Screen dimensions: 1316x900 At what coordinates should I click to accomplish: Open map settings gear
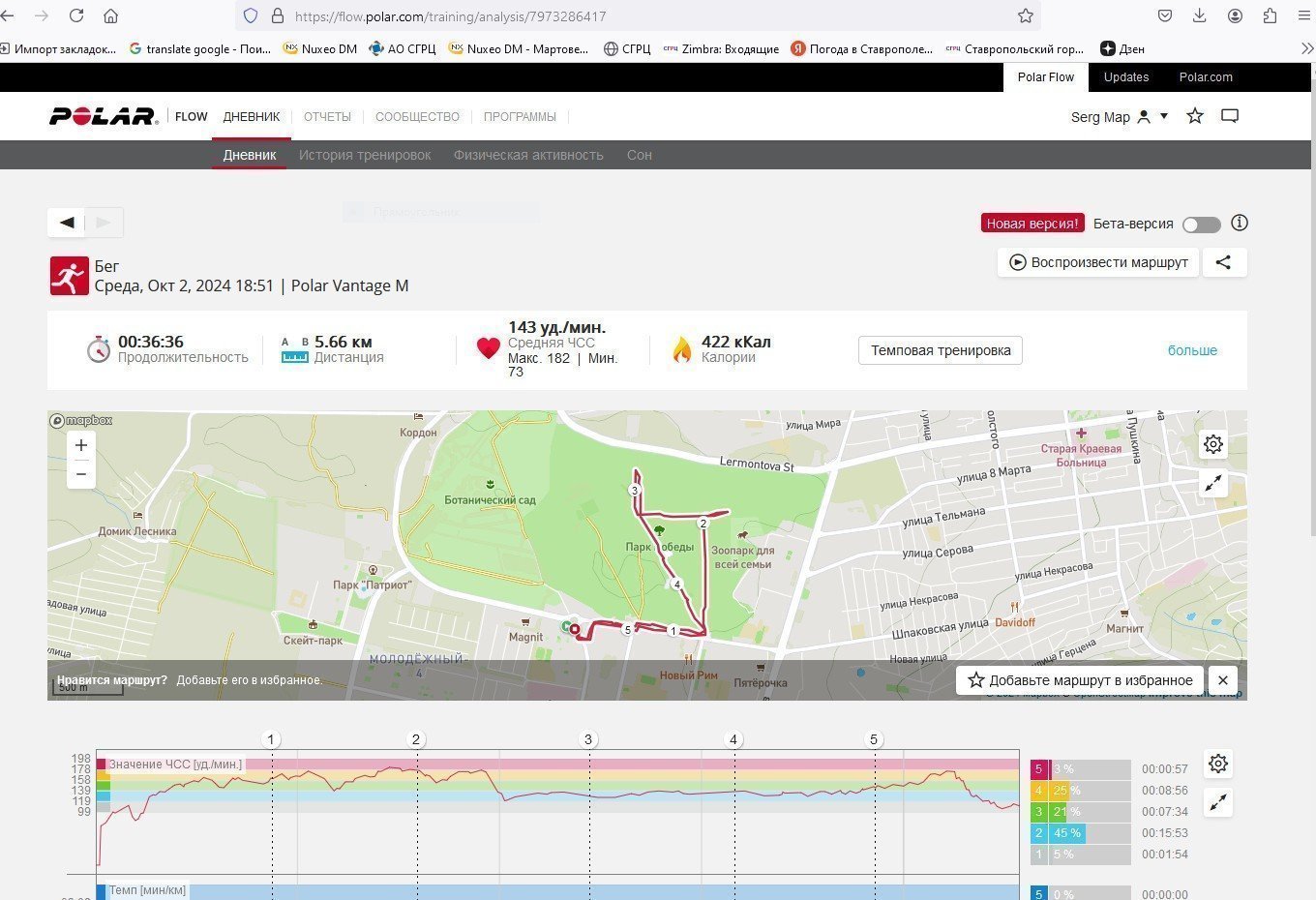[x=1213, y=444]
